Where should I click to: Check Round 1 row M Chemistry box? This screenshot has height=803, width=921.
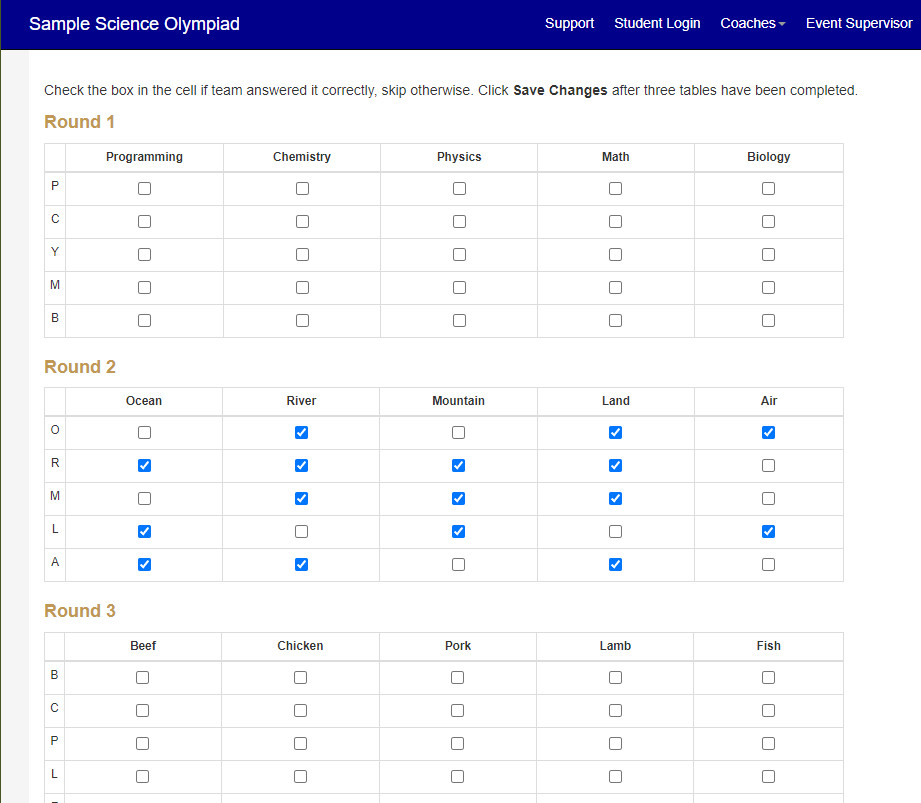click(302, 287)
